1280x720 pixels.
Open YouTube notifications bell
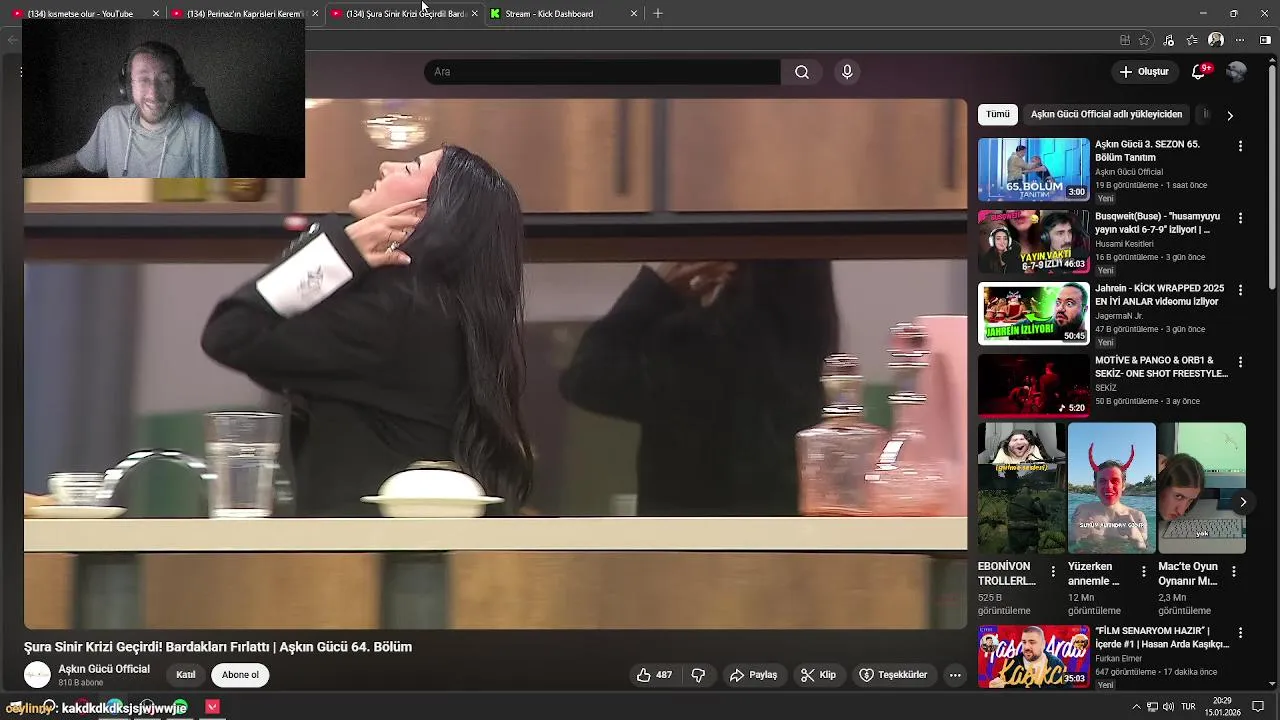[x=1199, y=72]
